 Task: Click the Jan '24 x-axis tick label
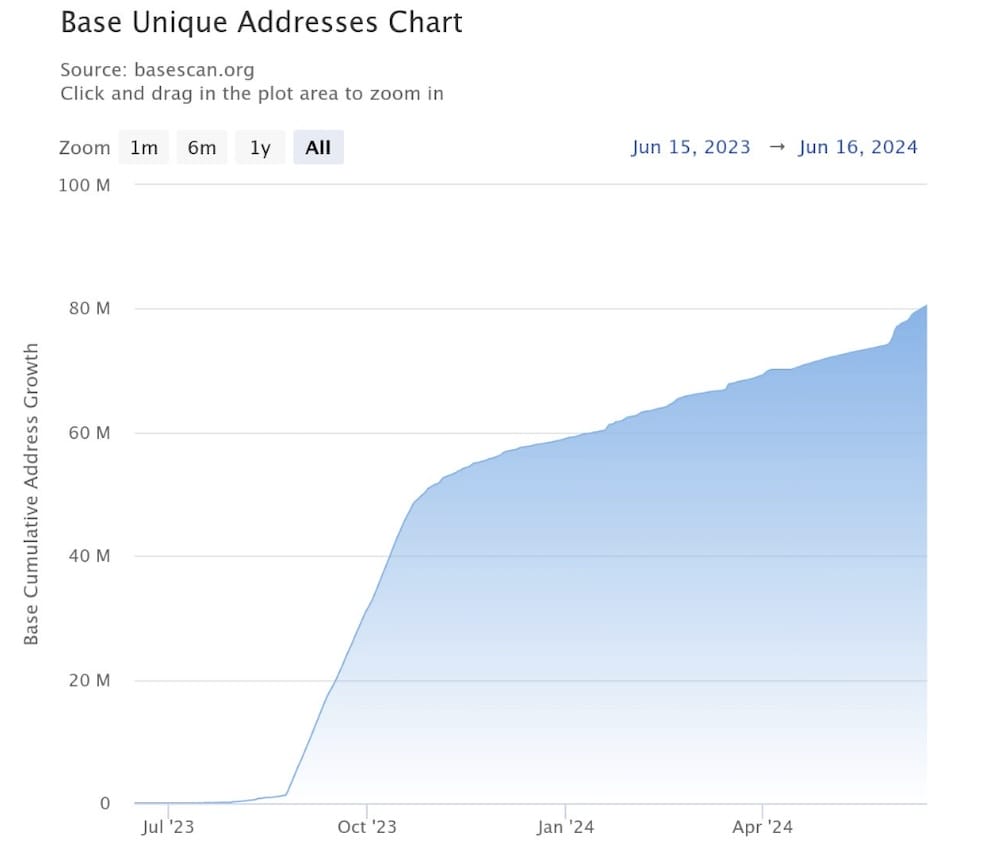pyautogui.click(x=565, y=826)
